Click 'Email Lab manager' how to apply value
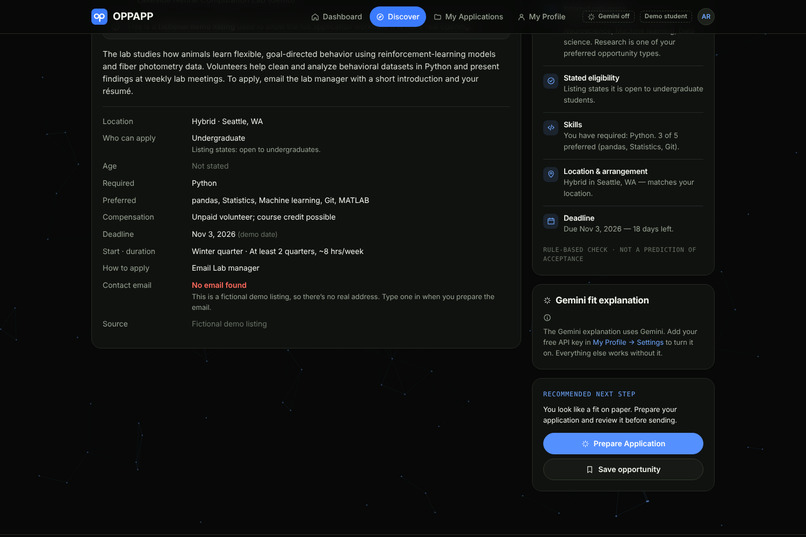Screen dimensions: 806x537 click(225, 268)
